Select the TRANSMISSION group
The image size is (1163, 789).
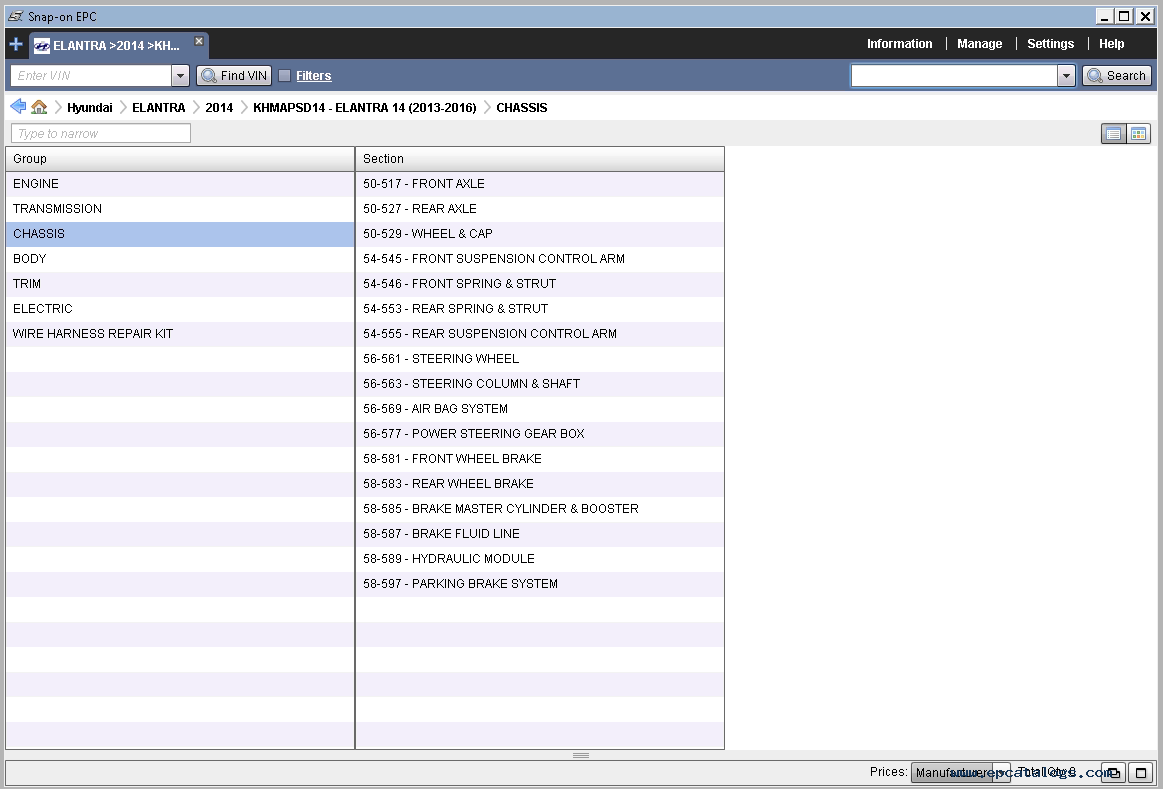click(180, 209)
